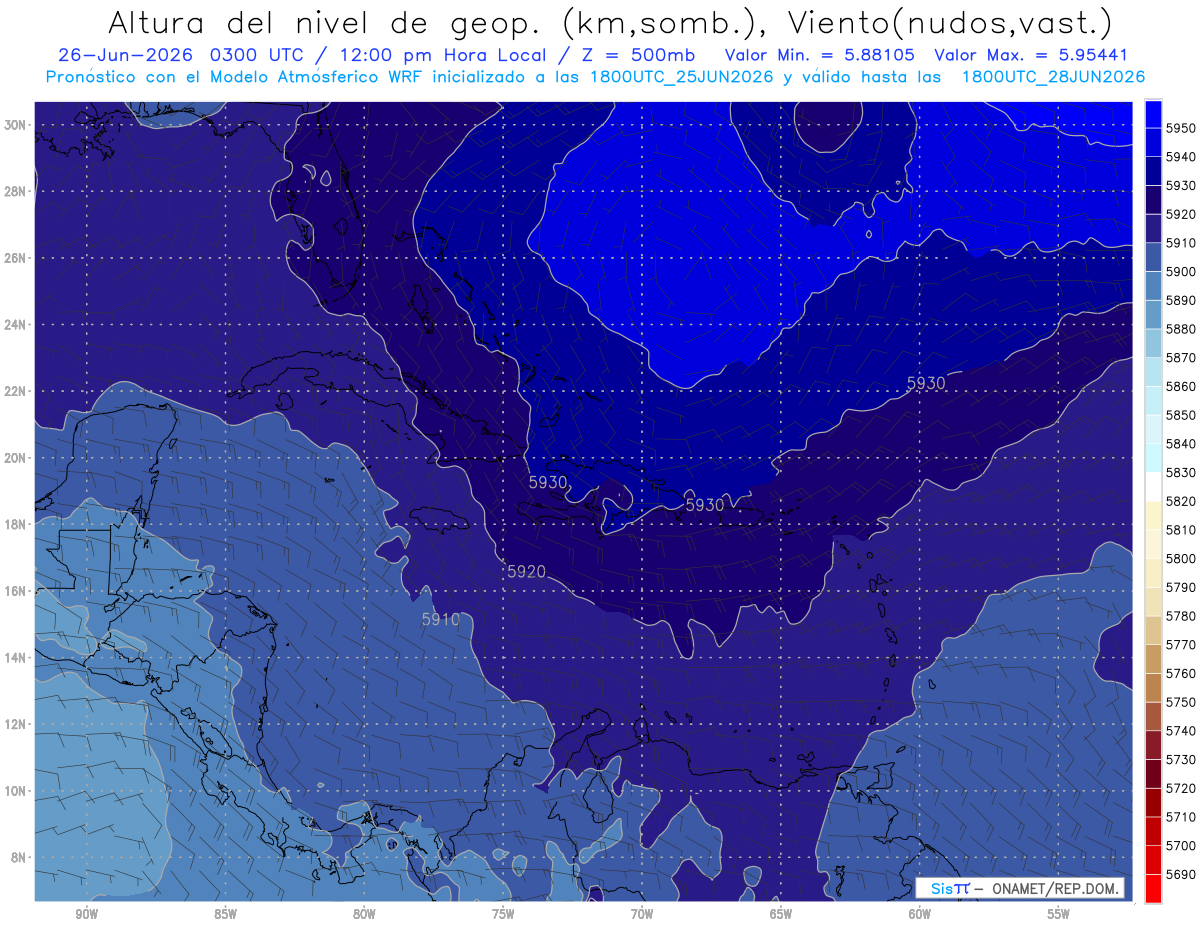The width and height of the screenshot is (1200, 927).
Task: Click the 85W longitude axis label
Action: (225, 914)
